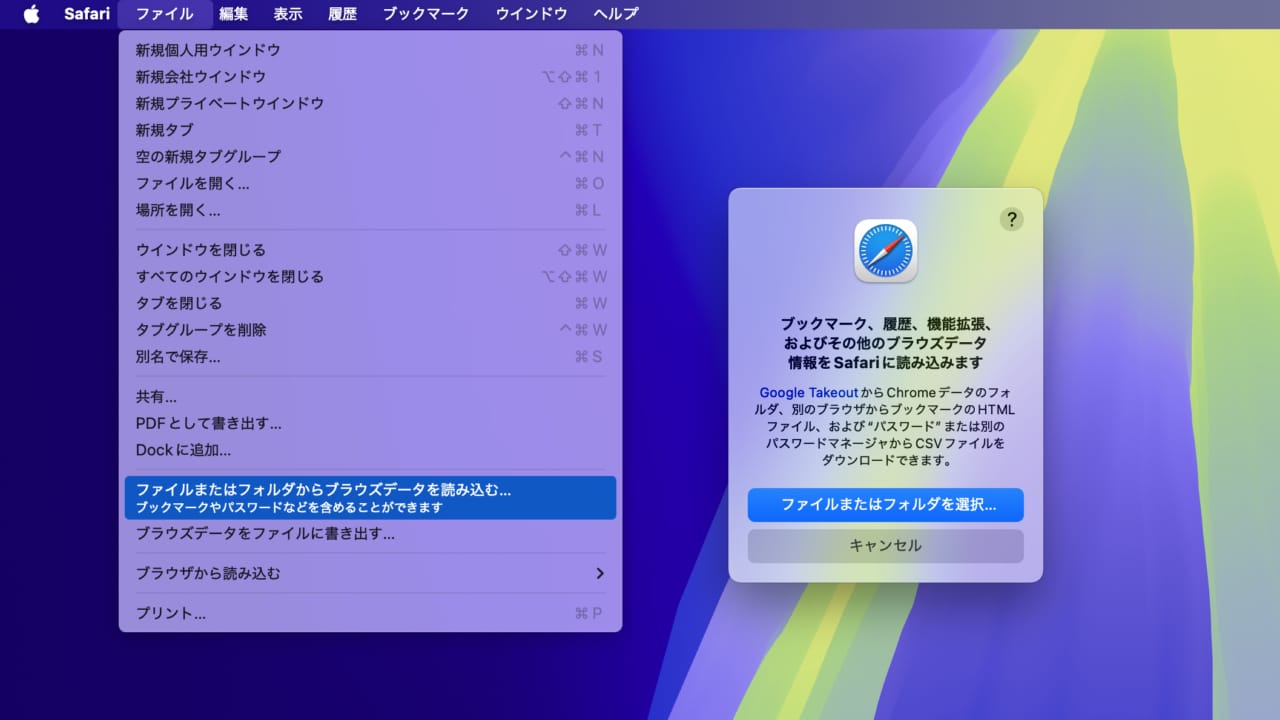Choose 別名で保存… menu item

[370, 357]
